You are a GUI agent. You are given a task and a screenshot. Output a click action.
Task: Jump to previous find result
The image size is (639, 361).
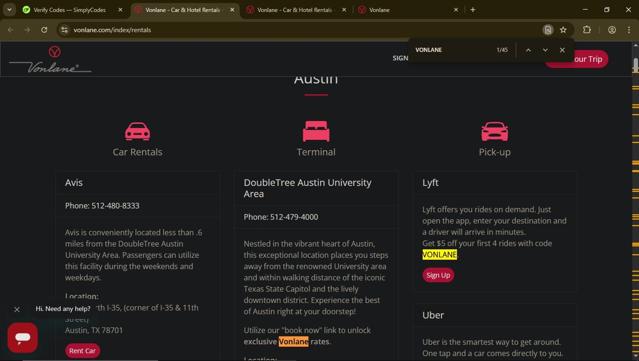(528, 50)
